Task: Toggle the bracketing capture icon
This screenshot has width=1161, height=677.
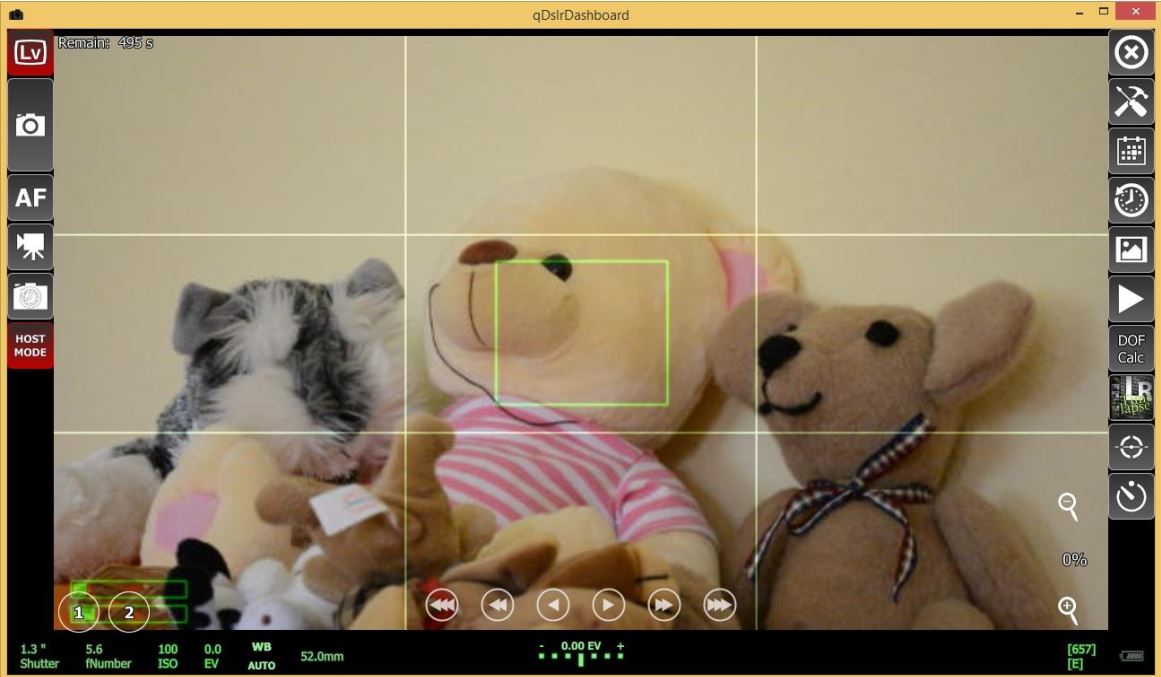Action: 30,295
